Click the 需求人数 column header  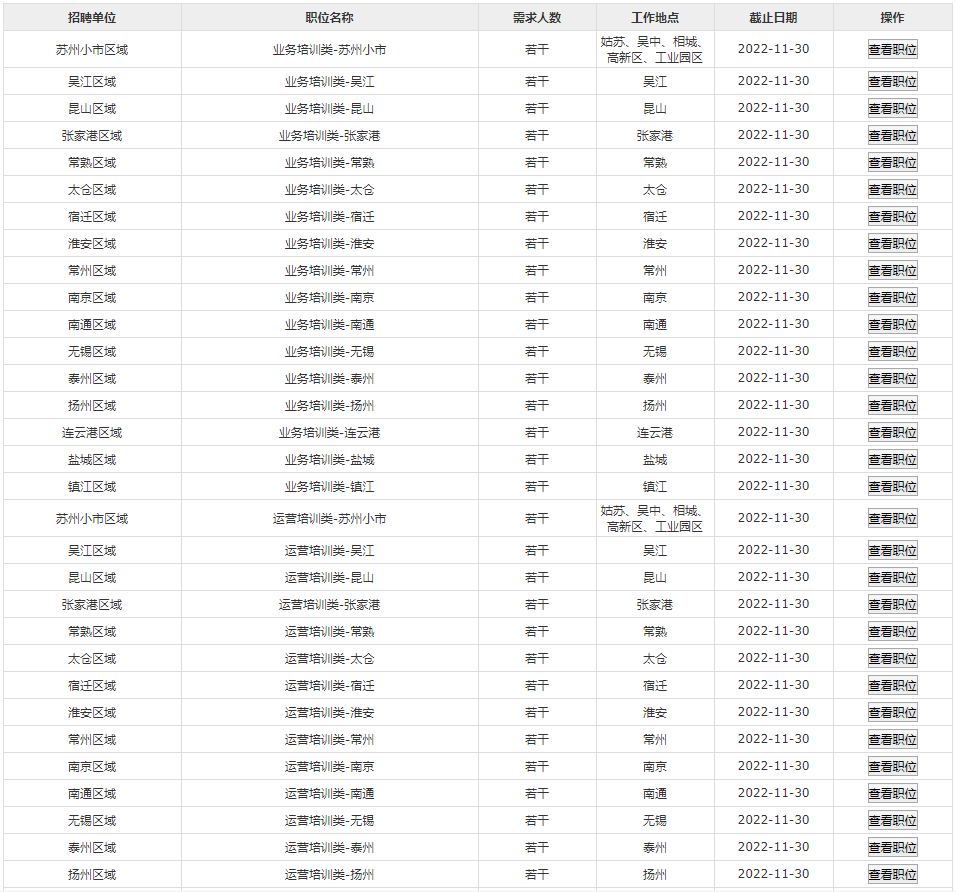coord(537,18)
